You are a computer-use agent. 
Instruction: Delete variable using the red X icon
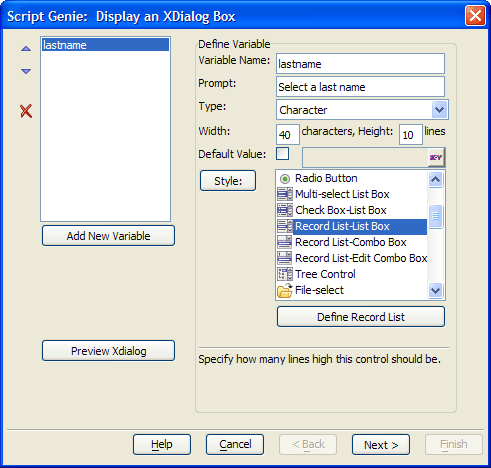click(26, 111)
